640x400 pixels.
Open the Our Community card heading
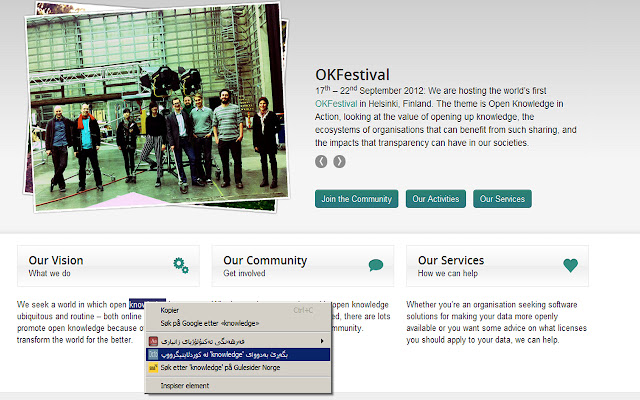[265, 260]
